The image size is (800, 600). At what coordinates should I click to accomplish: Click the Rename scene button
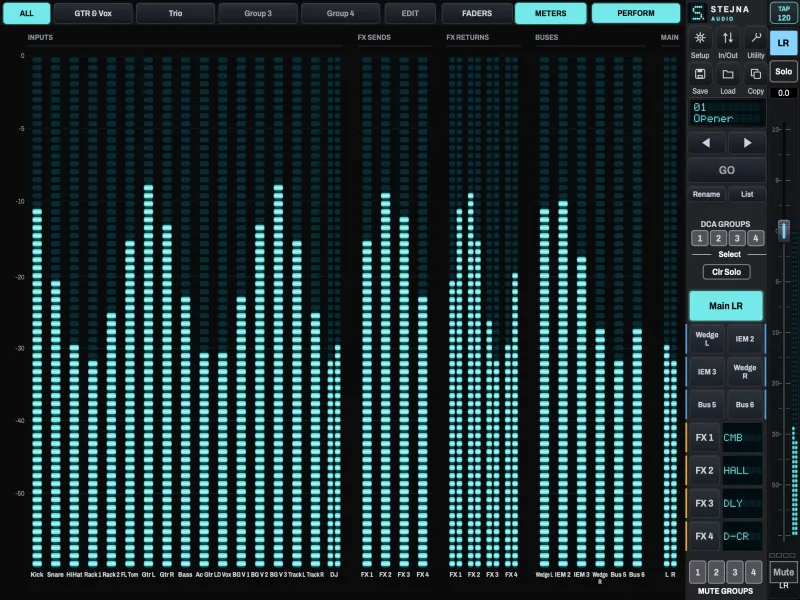pos(706,194)
